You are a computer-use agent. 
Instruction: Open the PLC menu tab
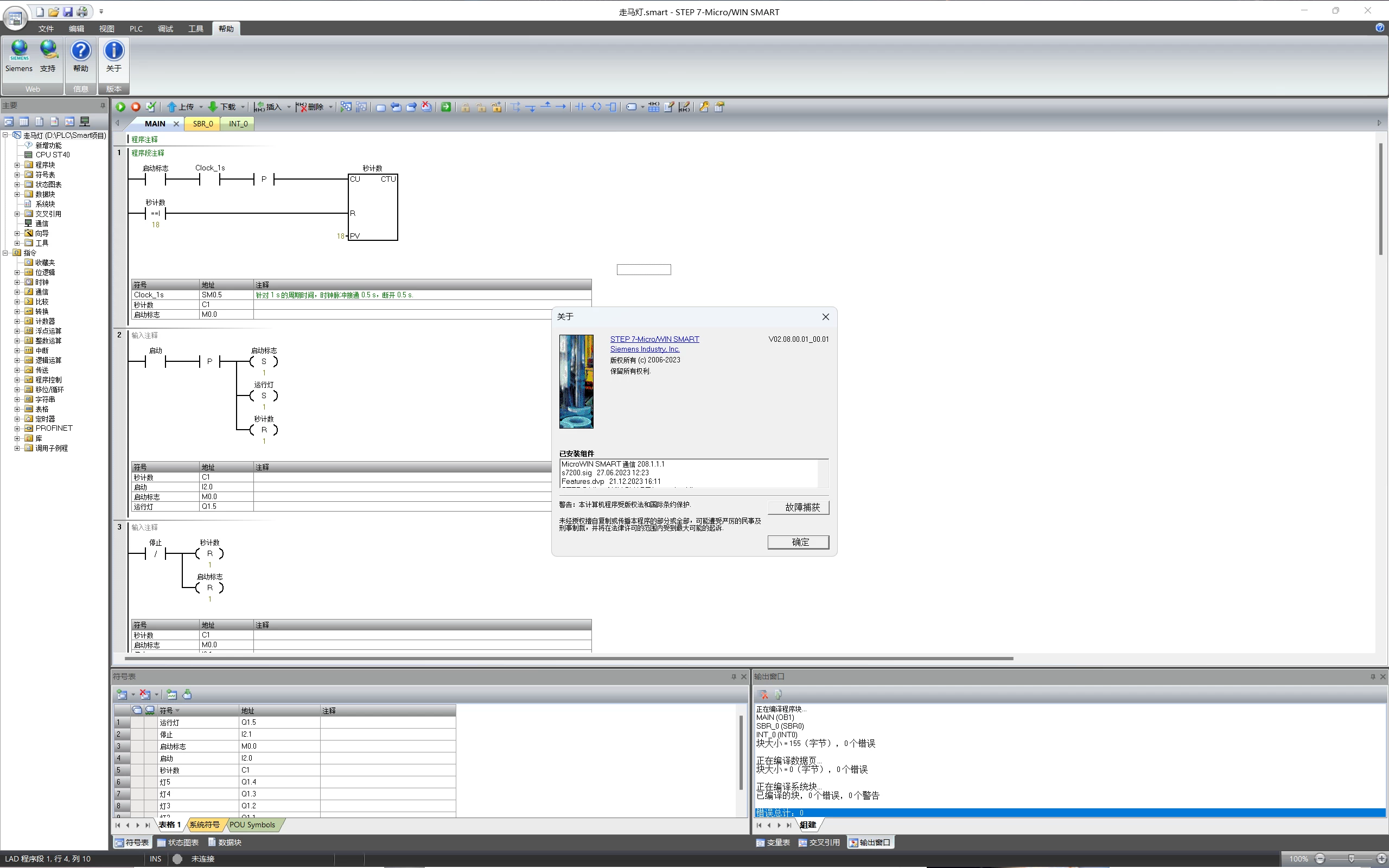pyautogui.click(x=136, y=29)
